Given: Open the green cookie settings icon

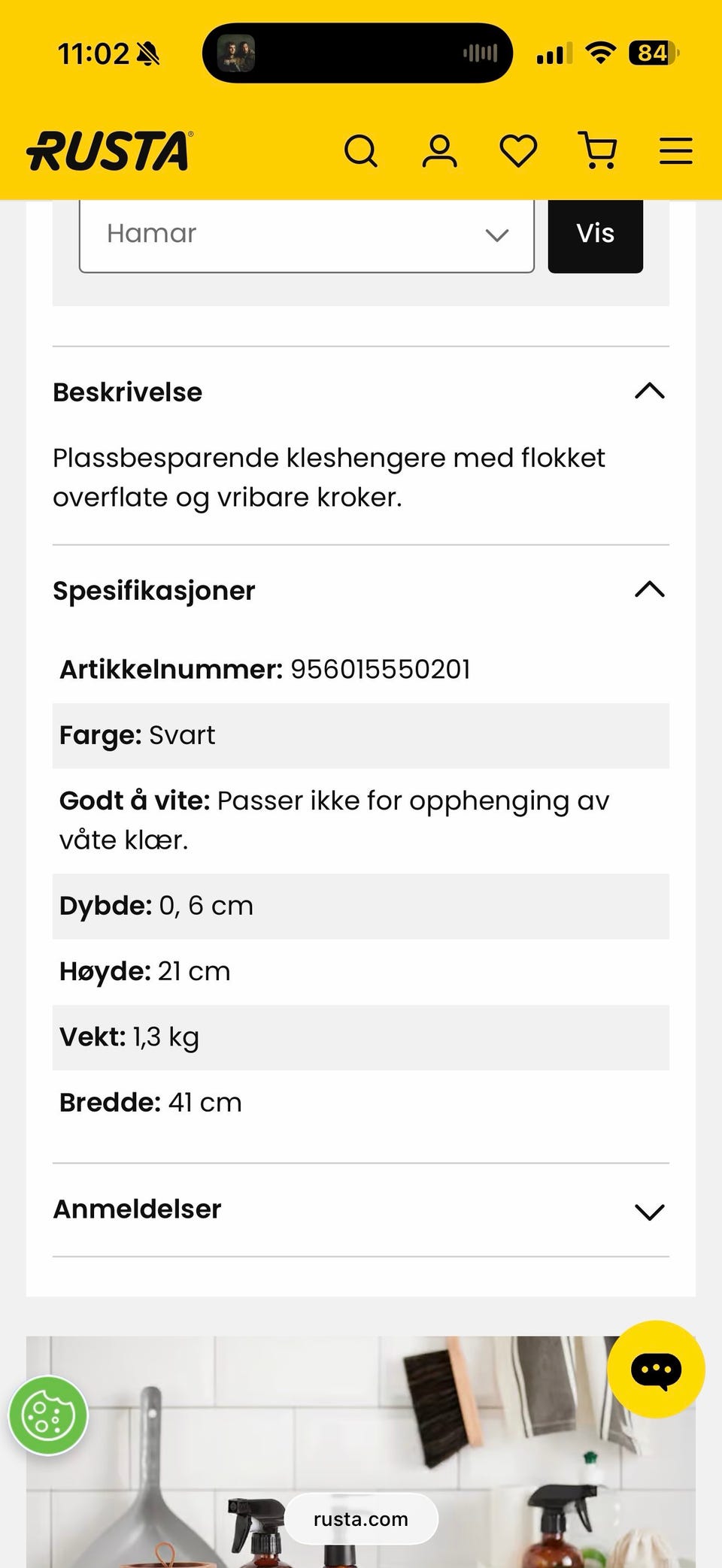Looking at the screenshot, I should click(x=48, y=1415).
